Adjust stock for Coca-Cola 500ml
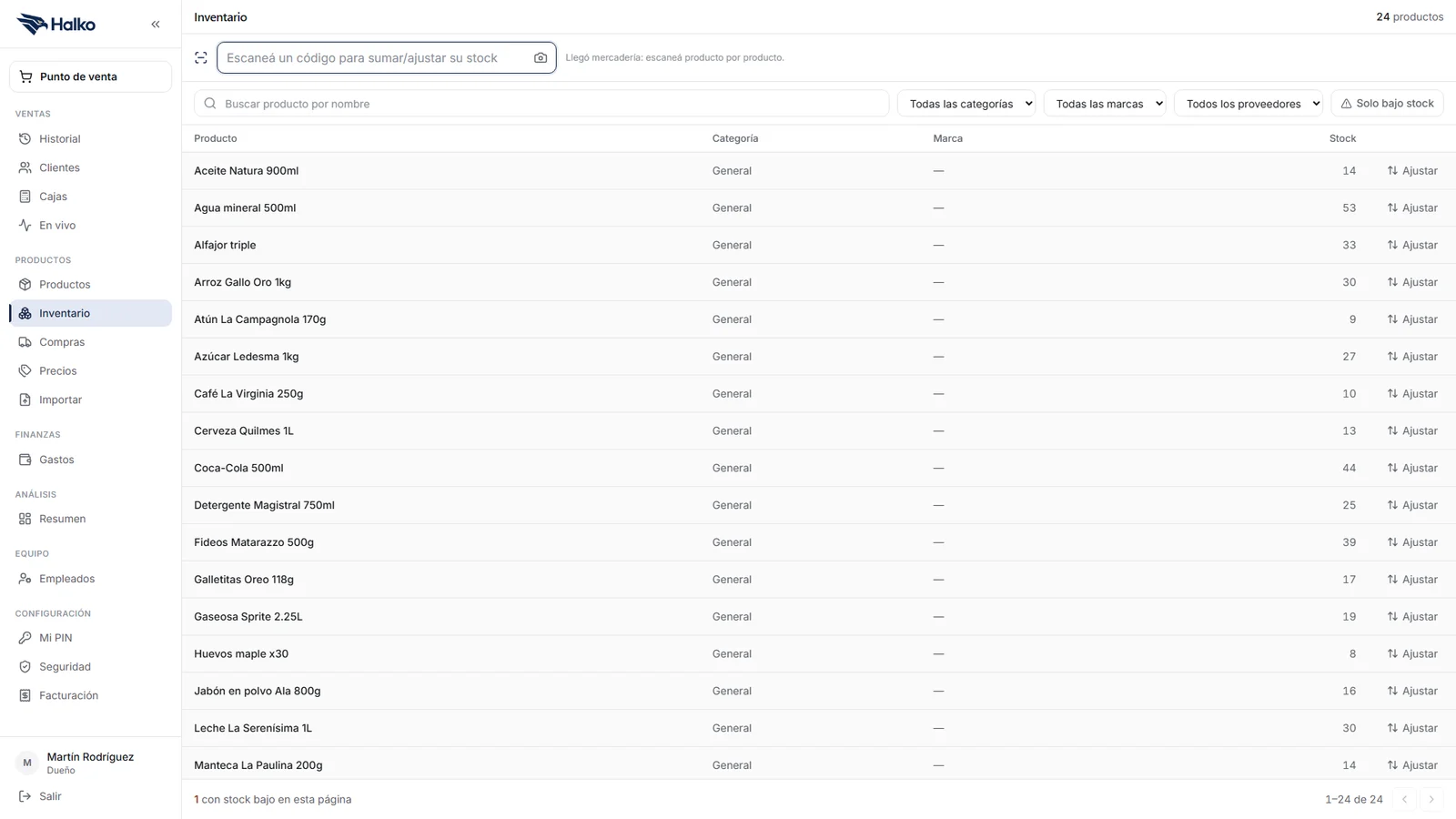The image size is (1456, 819). click(x=1412, y=468)
